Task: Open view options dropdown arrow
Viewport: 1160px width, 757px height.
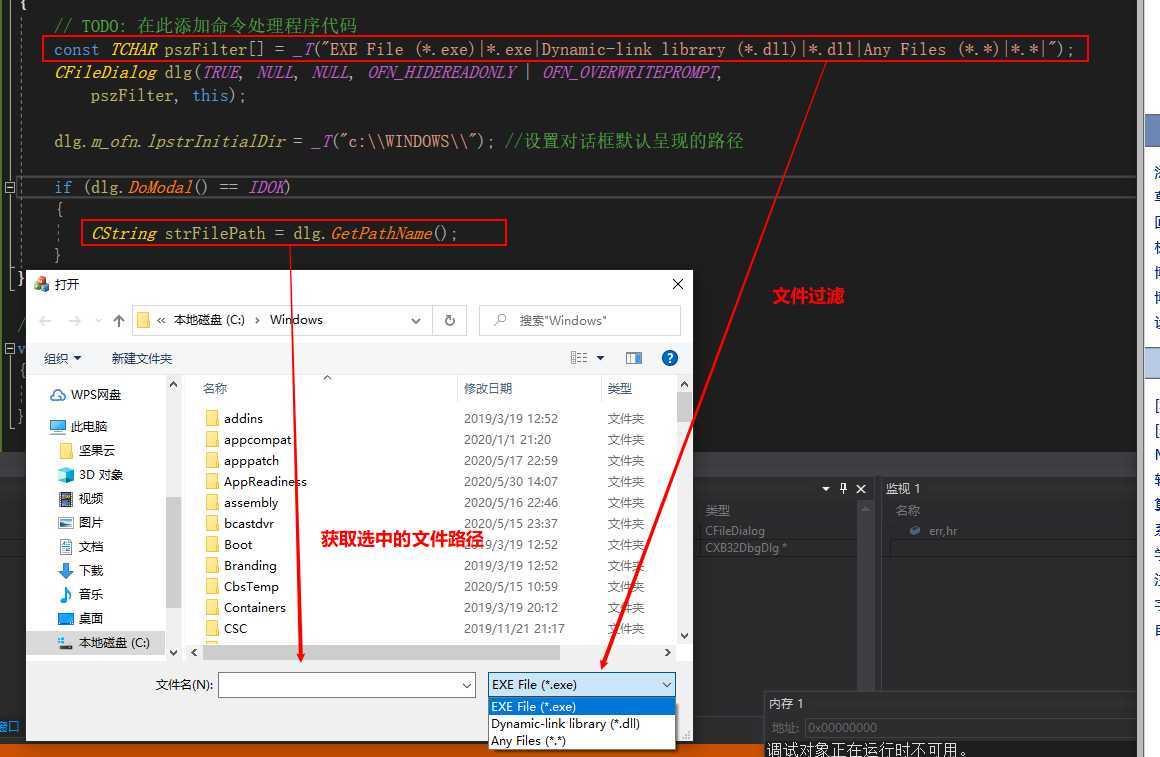Action: click(x=601, y=357)
